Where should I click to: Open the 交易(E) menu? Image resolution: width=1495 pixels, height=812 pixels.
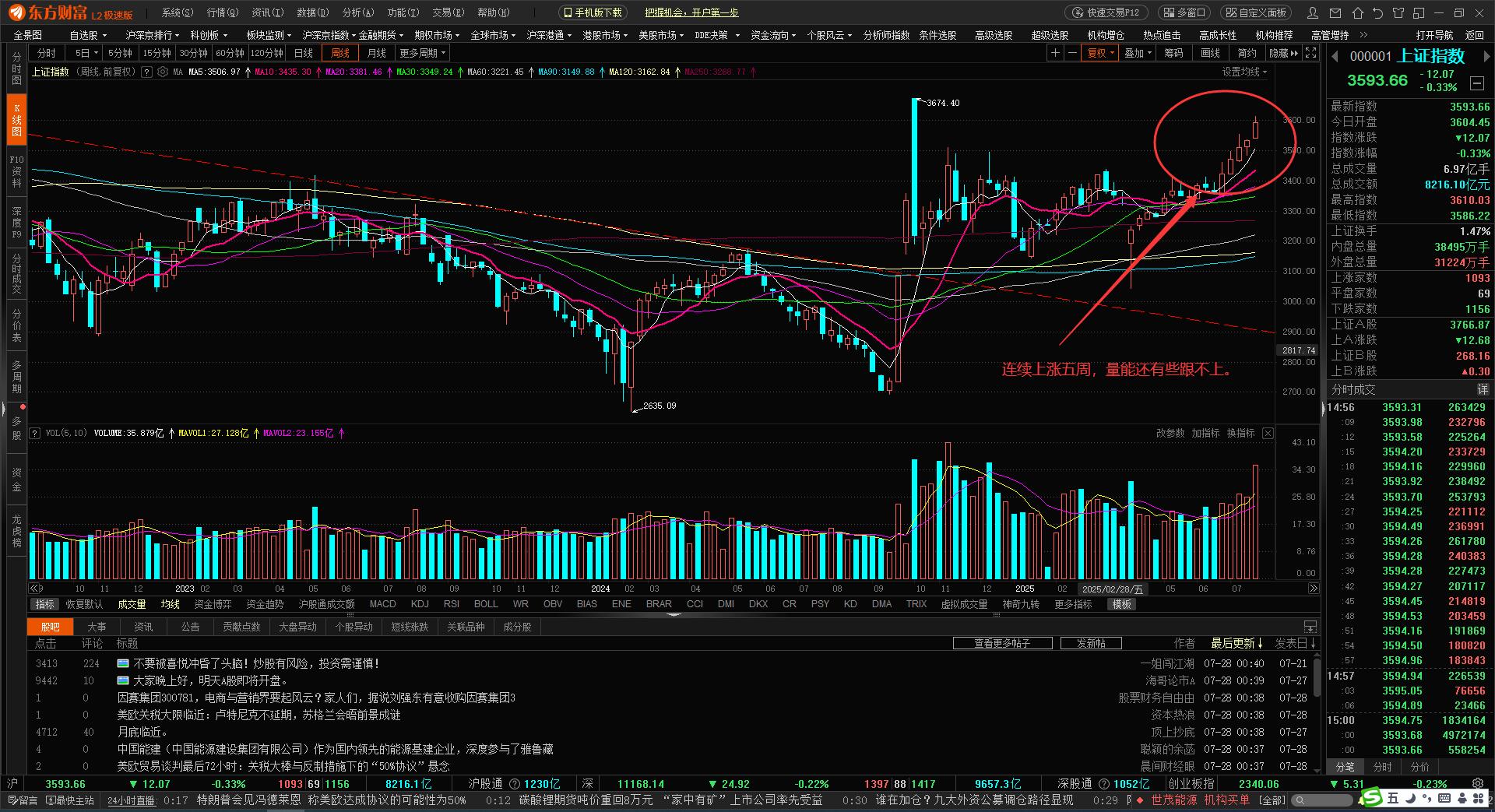coord(448,12)
